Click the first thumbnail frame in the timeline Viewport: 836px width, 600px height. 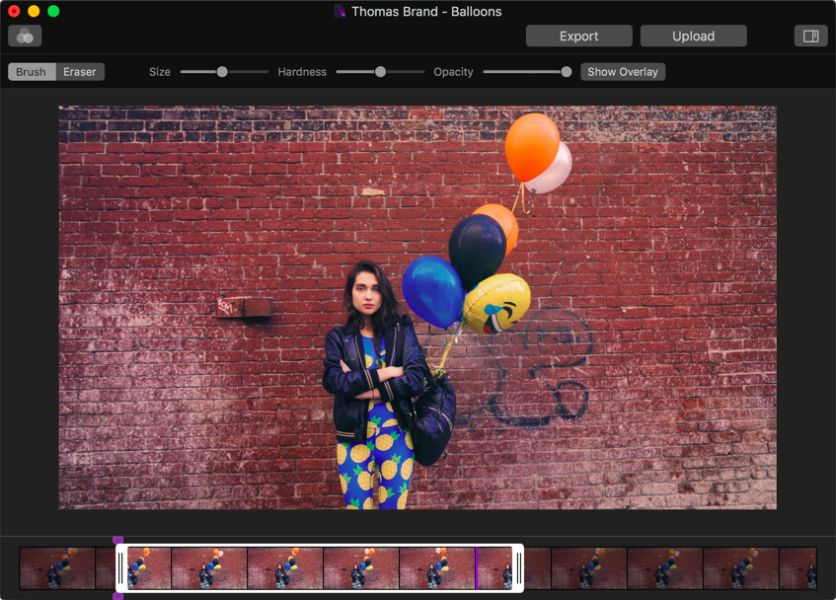pos(57,568)
